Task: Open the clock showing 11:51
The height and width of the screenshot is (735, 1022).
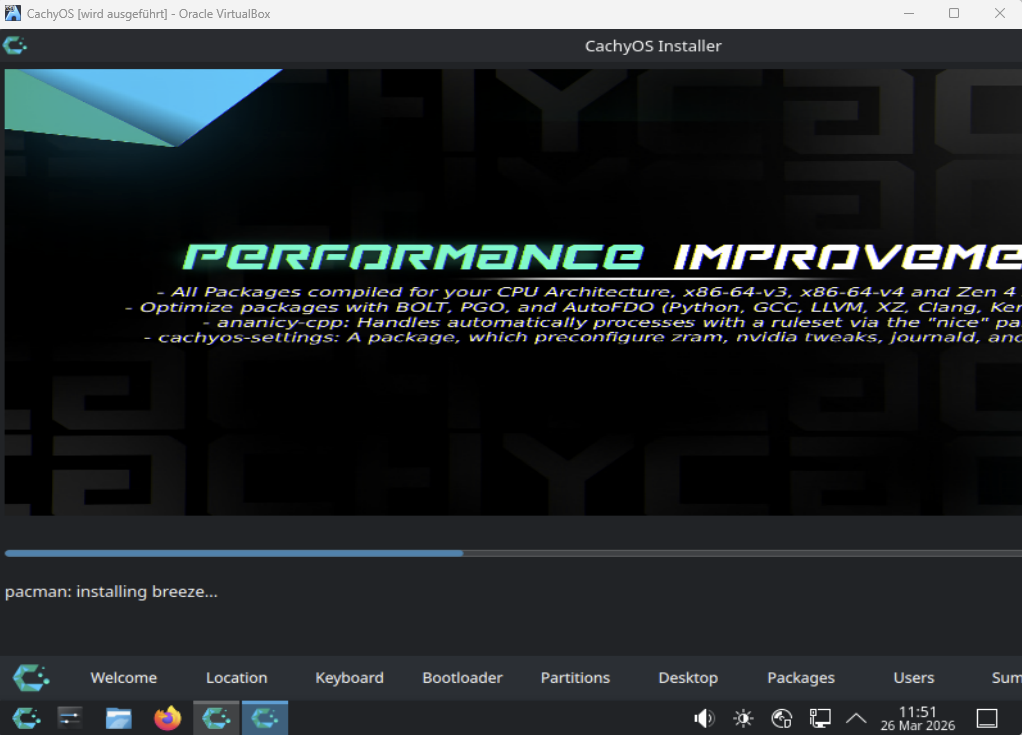Action: [x=918, y=718]
